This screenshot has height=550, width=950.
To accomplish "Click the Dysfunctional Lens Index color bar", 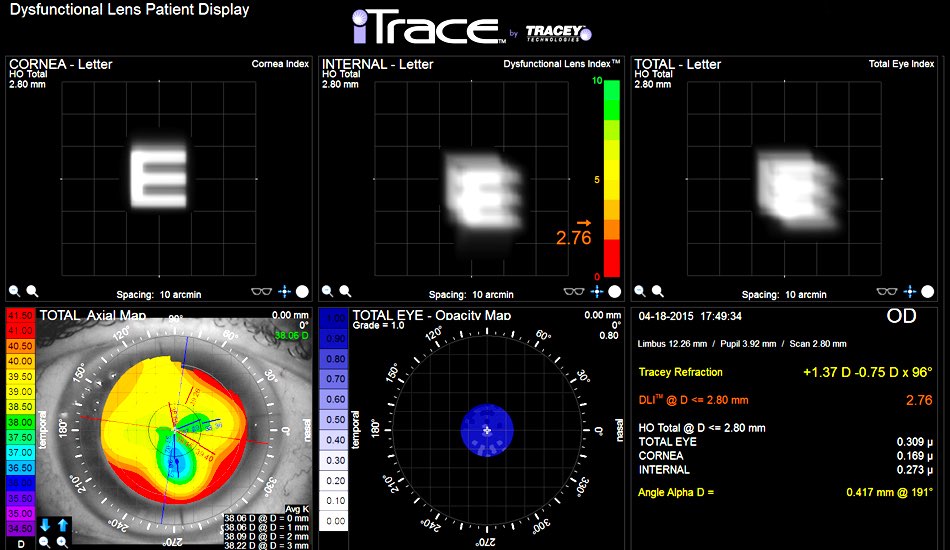I will click(x=611, y=178).
